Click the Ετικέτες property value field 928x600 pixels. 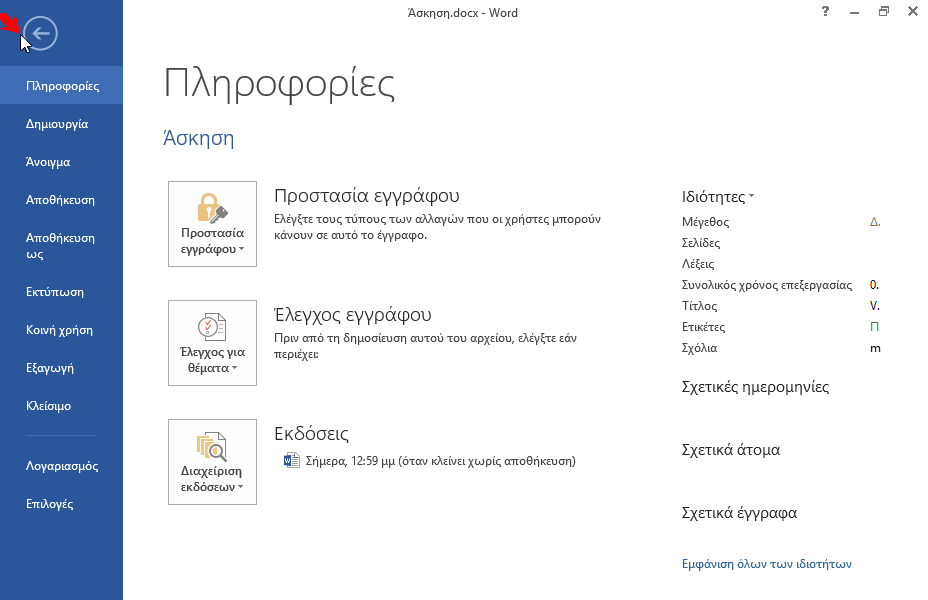[x=875, y=327]
